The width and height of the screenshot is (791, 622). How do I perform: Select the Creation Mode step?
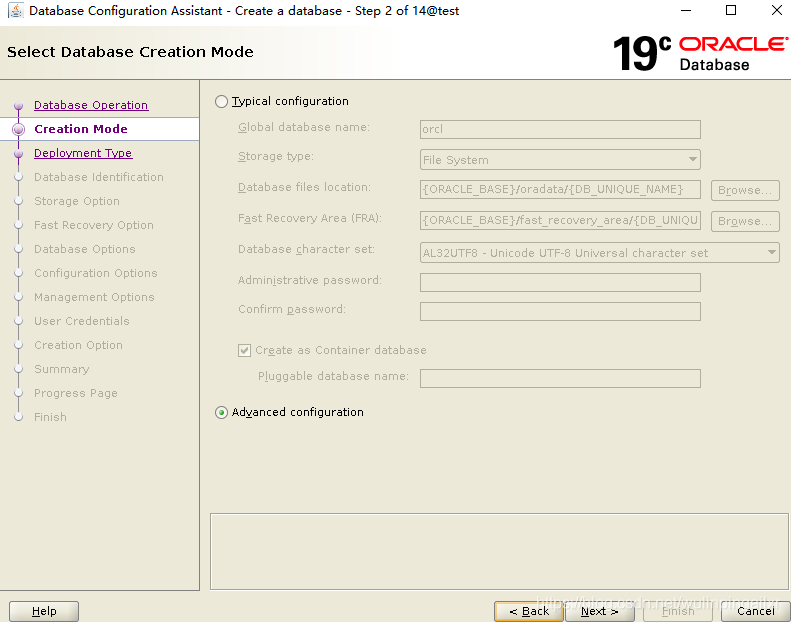[81, 129]
